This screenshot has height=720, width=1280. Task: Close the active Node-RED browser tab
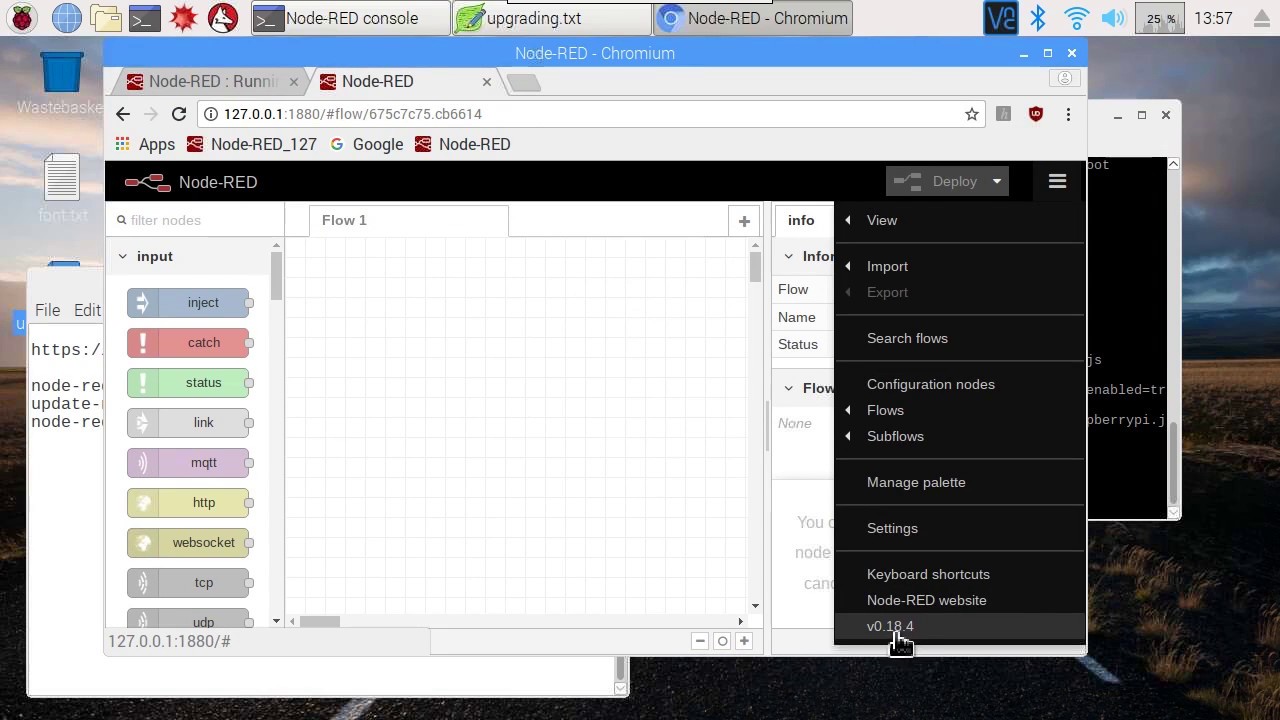(487, 82)
